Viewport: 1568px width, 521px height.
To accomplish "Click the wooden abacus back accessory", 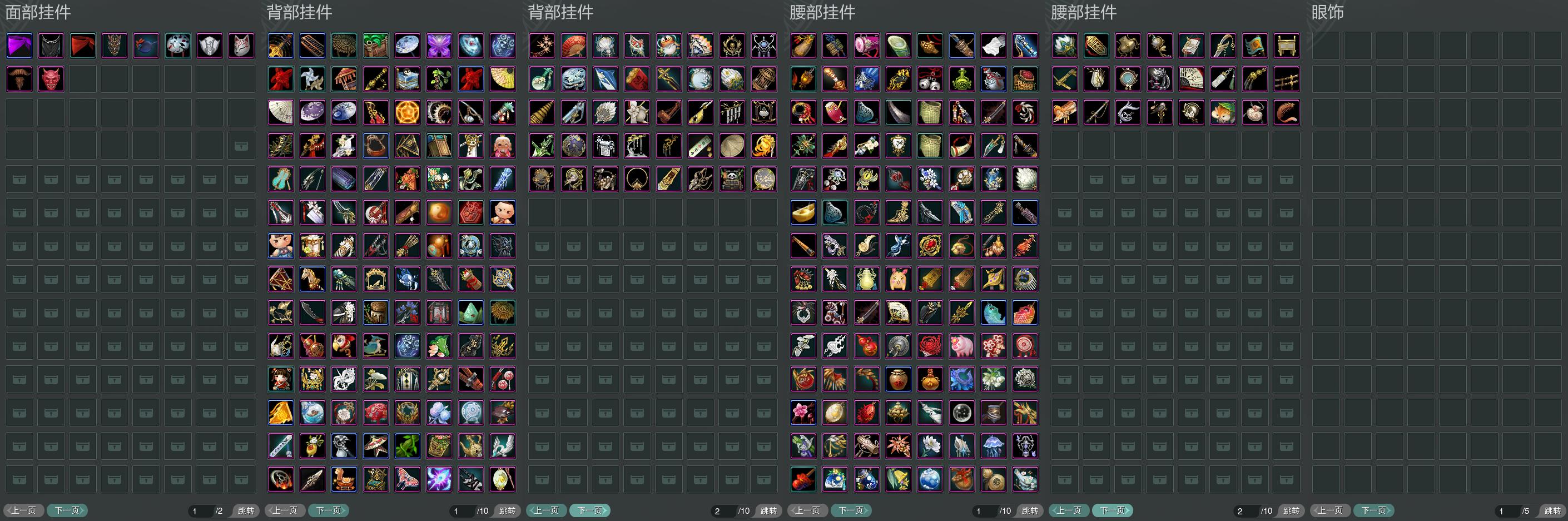I will [312, 46].
